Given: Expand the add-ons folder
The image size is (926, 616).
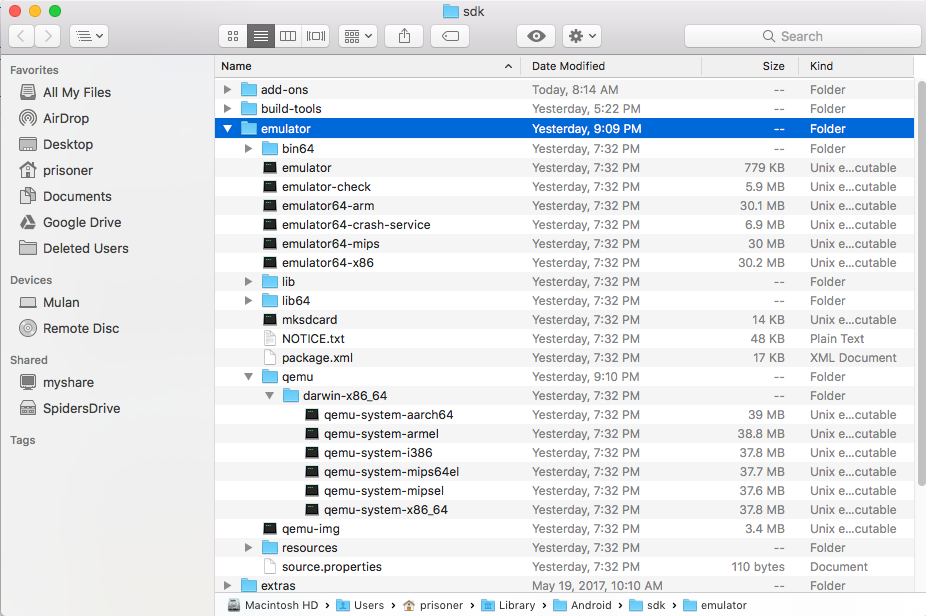Looking at the screenshot, I should tap(227, 90).
